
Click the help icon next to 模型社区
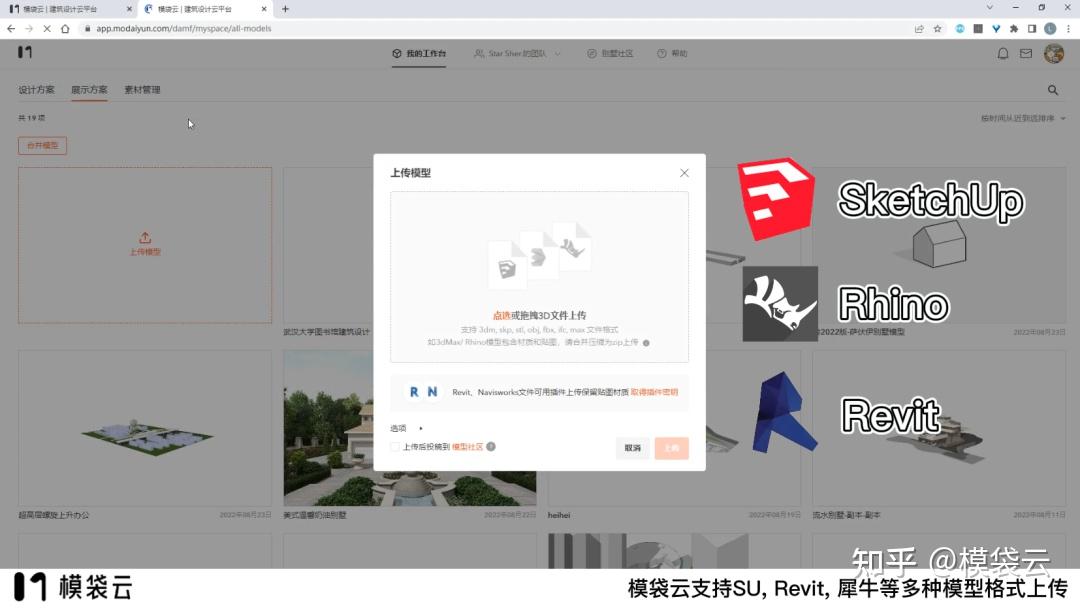coord(491,447)
